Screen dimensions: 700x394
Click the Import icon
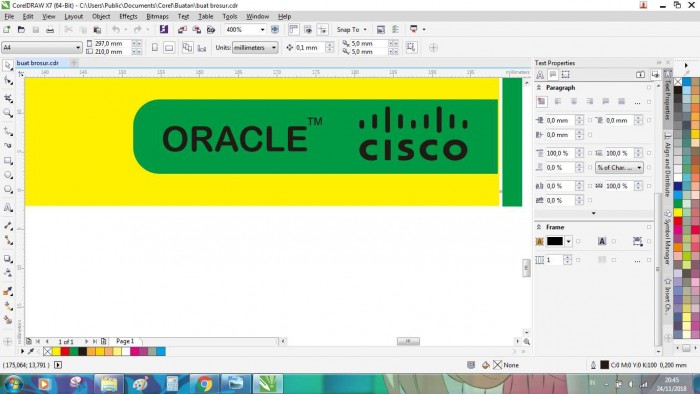point(182,29)
